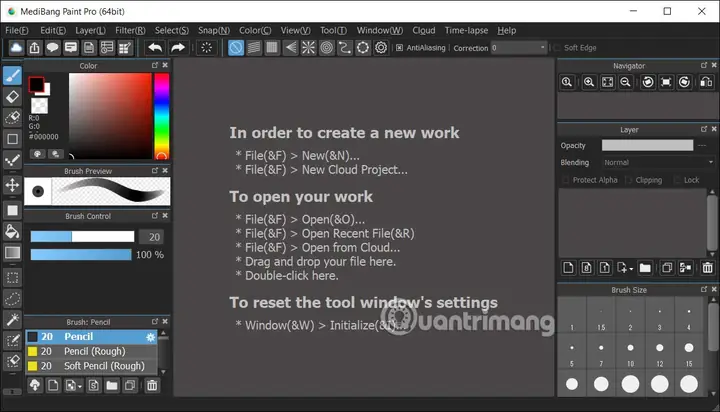Flip the canvas view in Navigator
Screen dimensions: 720x412
706,82
